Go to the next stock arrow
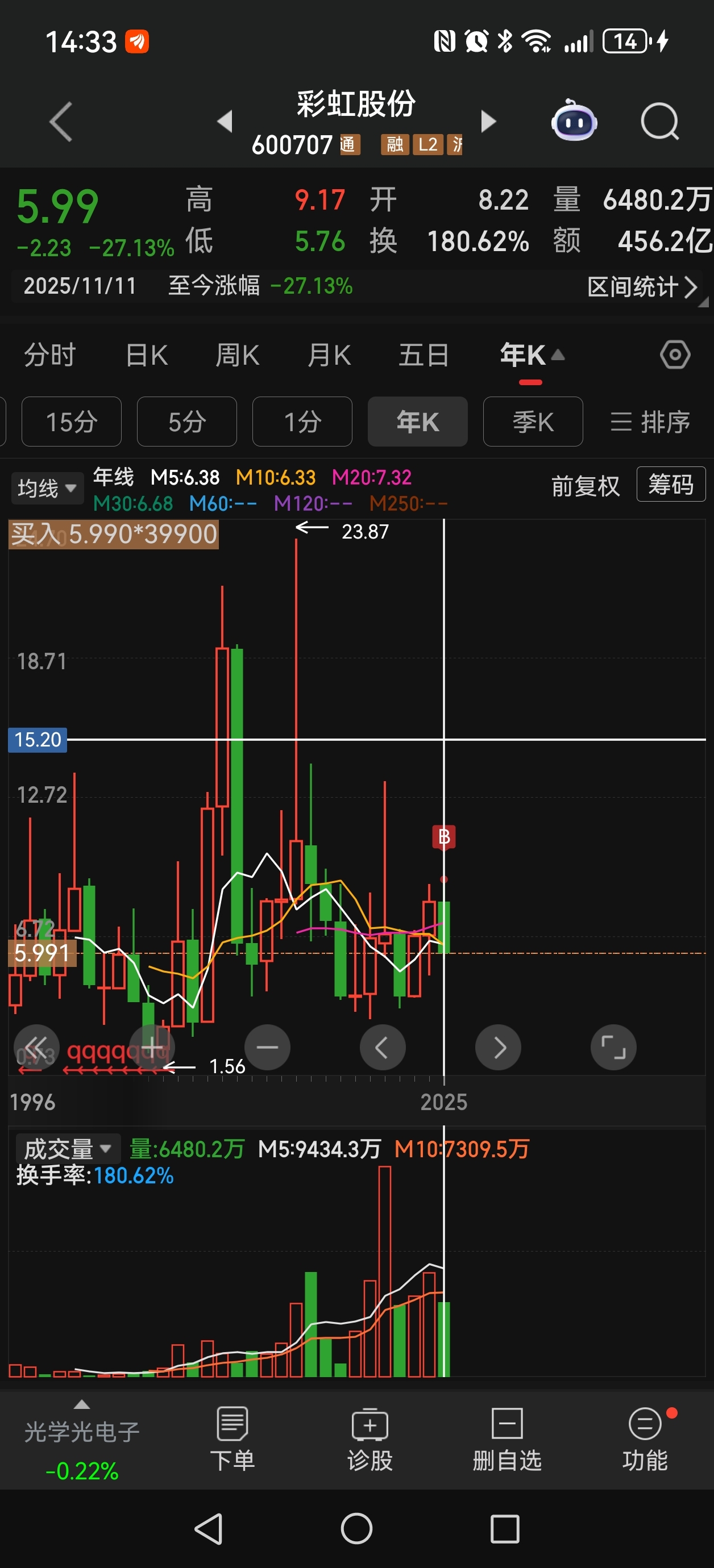 pyautogui.click(x=488, y=121)
